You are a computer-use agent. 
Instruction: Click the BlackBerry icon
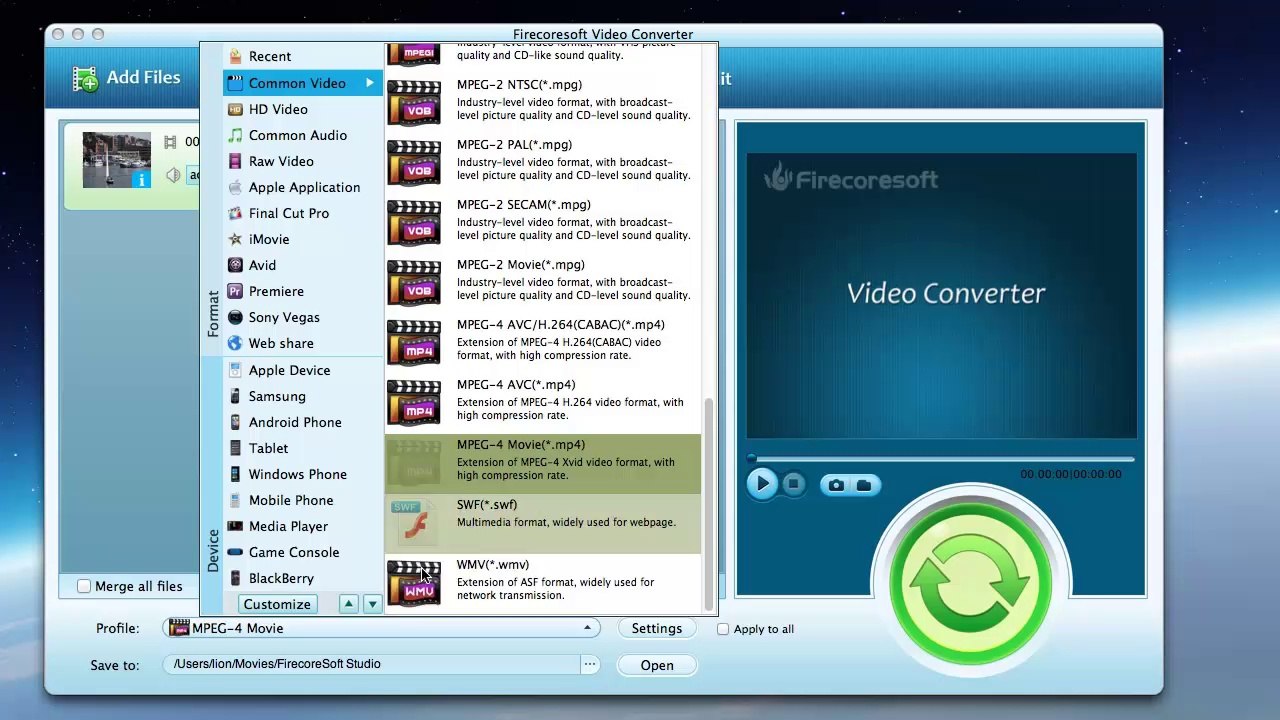(x=235, y=578)
